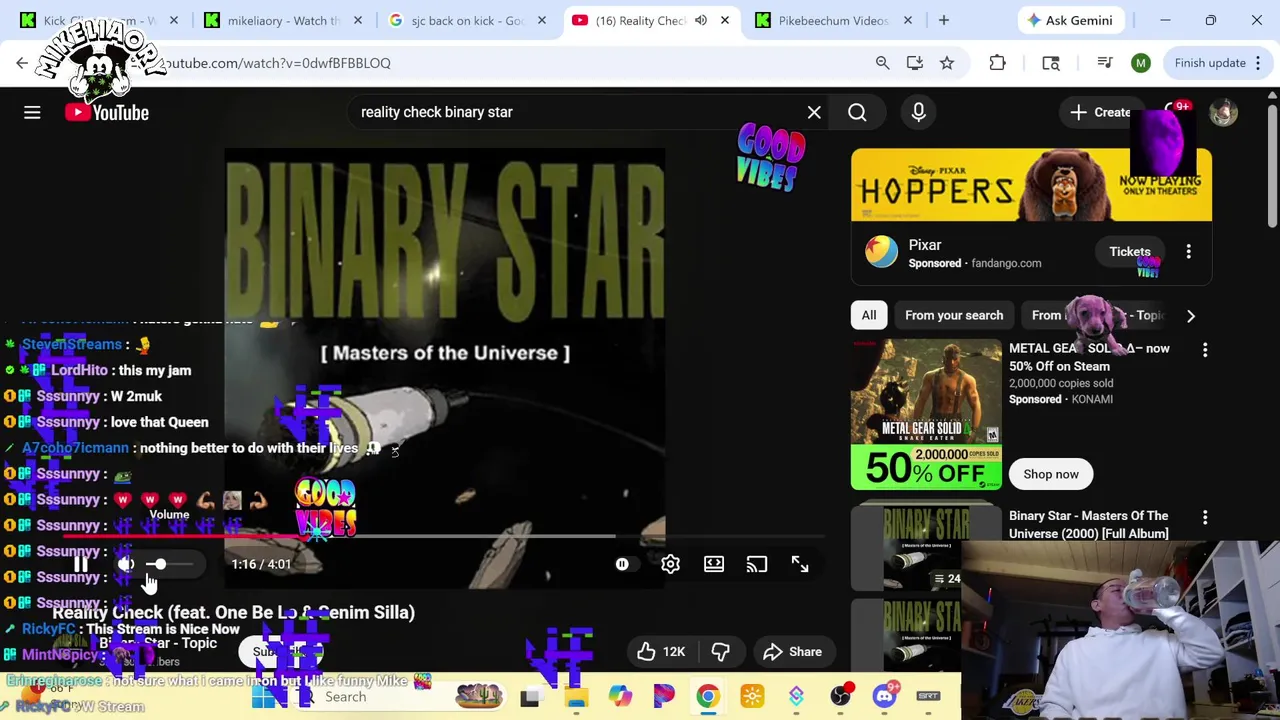Install the app from address bar icon
1280x720 pixels.
coord(914,63)
